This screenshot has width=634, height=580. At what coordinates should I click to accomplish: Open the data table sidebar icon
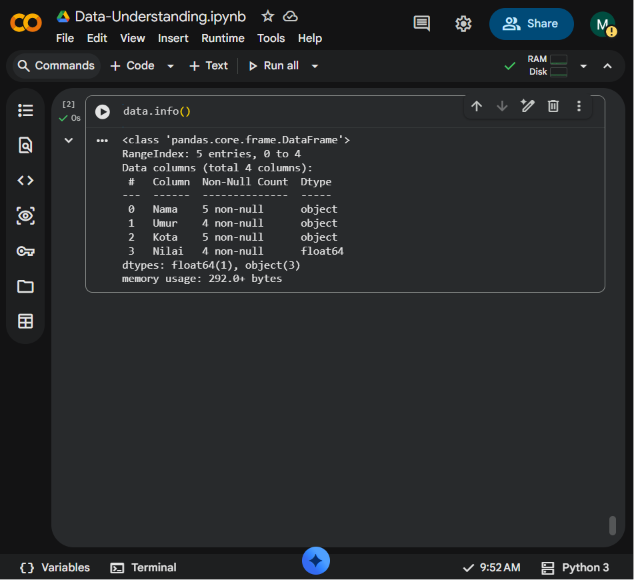coord(25,322)
